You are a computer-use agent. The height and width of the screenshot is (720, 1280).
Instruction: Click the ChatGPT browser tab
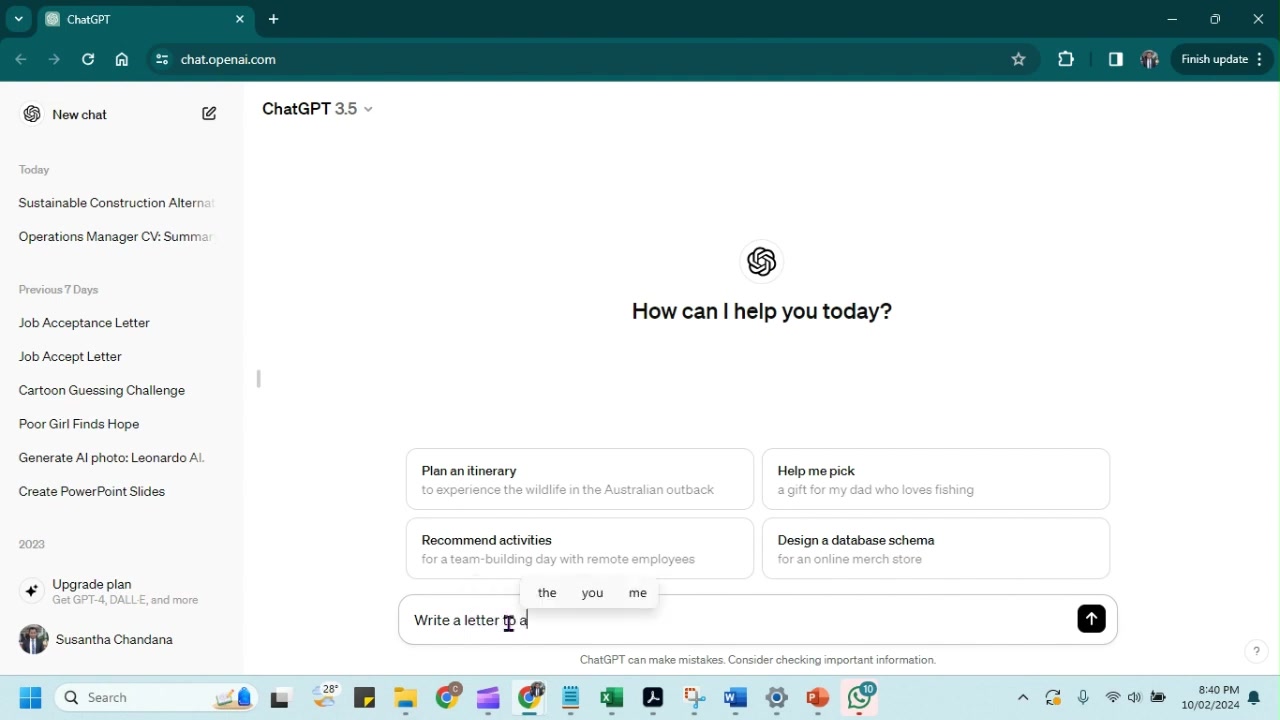(x=145, y=19)
